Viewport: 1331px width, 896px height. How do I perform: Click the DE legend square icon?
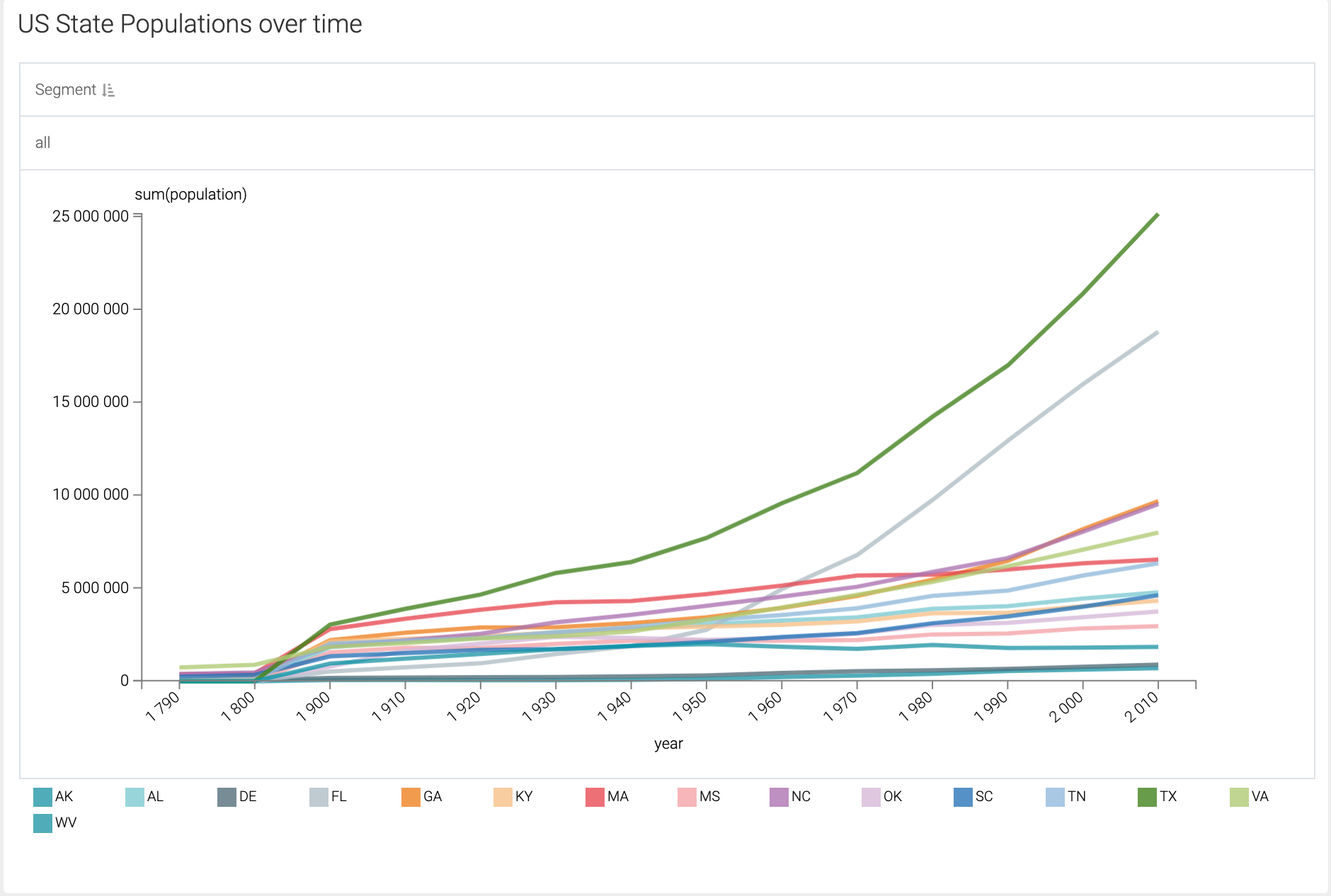[x=227, y=797]
